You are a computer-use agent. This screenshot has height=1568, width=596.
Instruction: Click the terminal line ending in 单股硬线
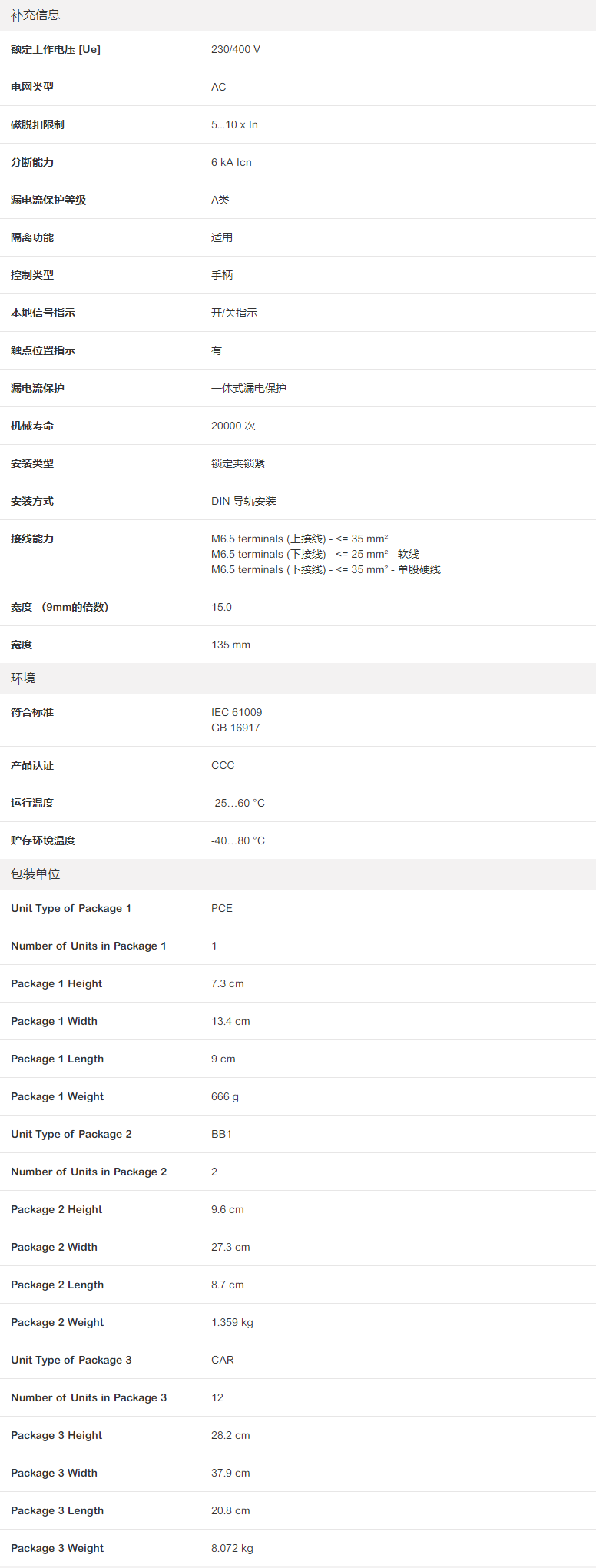click(x=326, y=569)
